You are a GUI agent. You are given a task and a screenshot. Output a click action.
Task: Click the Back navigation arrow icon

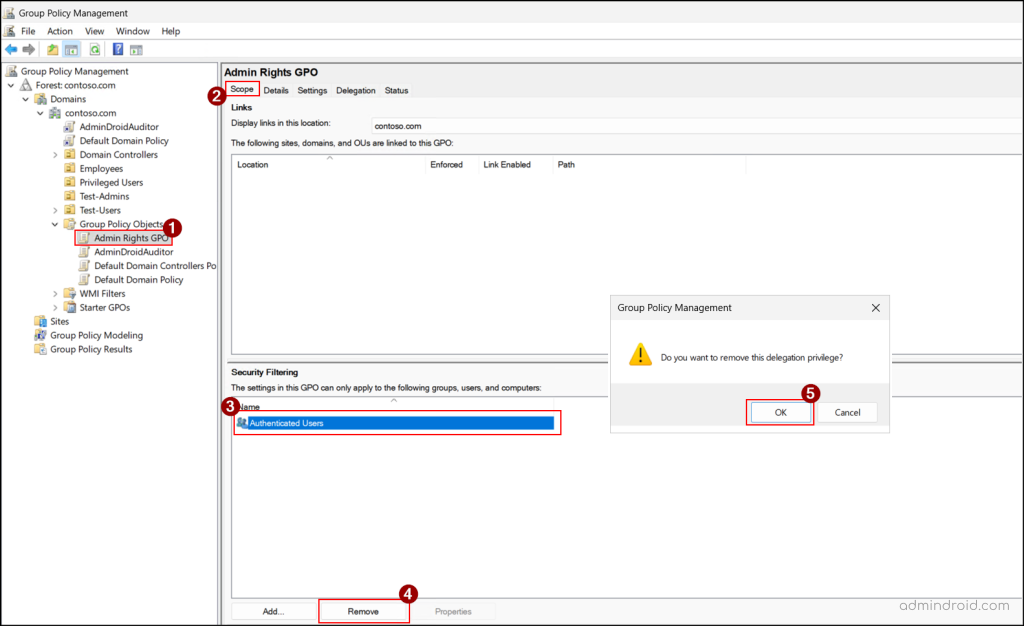click(x=11, y=49)
